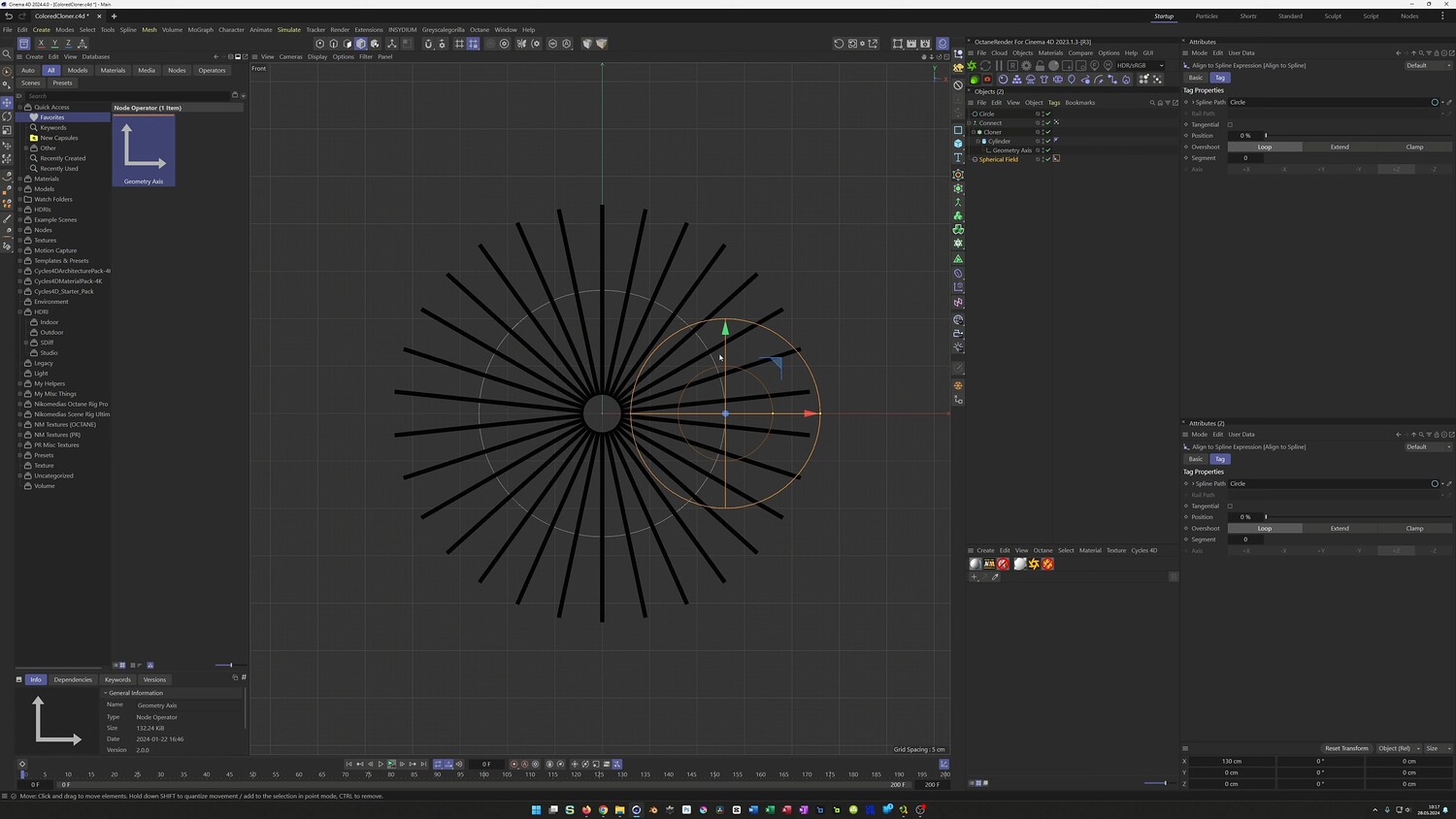Image resolution: width=1456 pixels, height=819 pixels.
Task: Expand the Other category in Quick Access
Action: point(26,148)
